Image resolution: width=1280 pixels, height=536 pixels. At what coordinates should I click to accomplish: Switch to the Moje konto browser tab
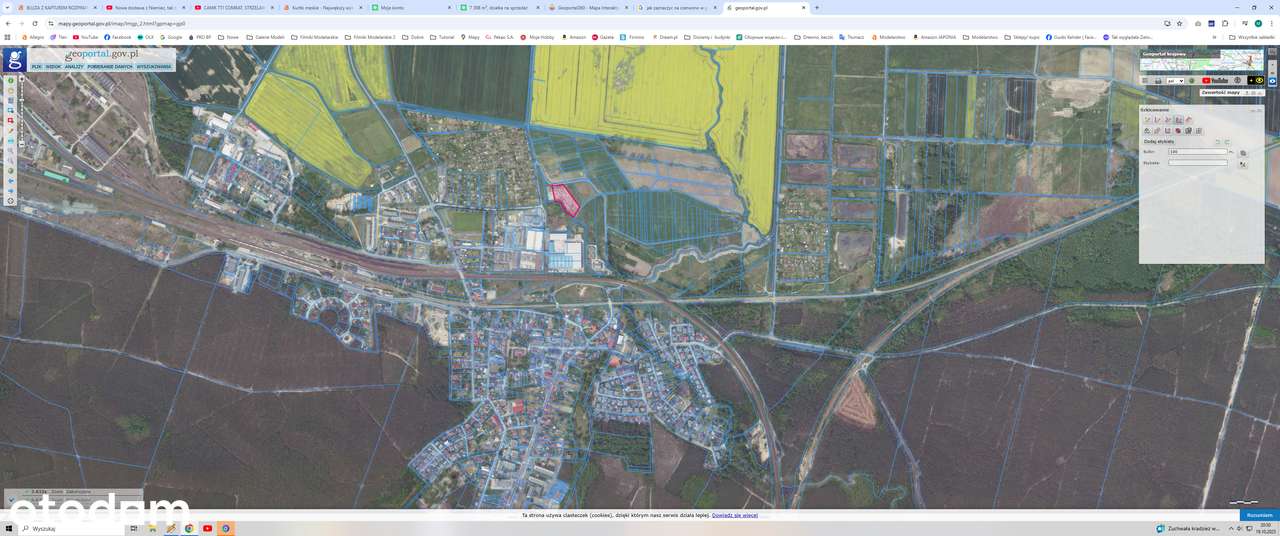410,7
